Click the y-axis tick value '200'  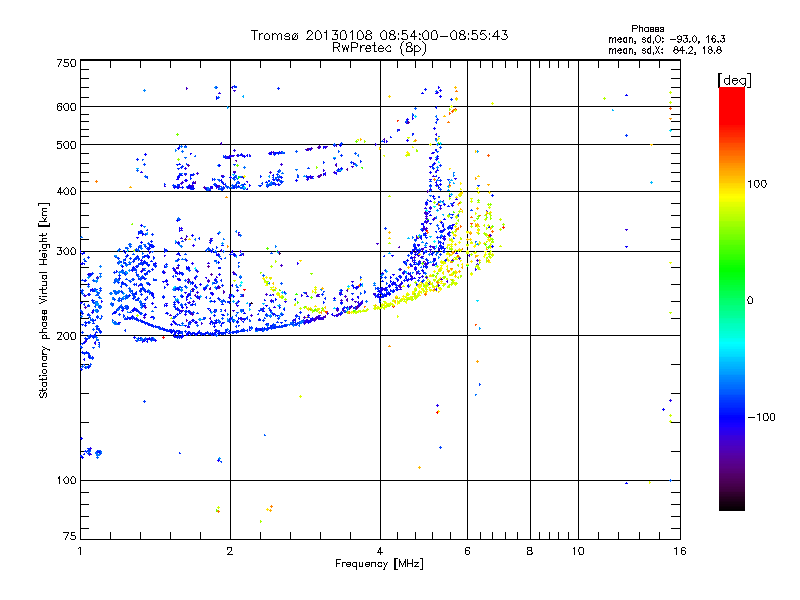(66, 336)
